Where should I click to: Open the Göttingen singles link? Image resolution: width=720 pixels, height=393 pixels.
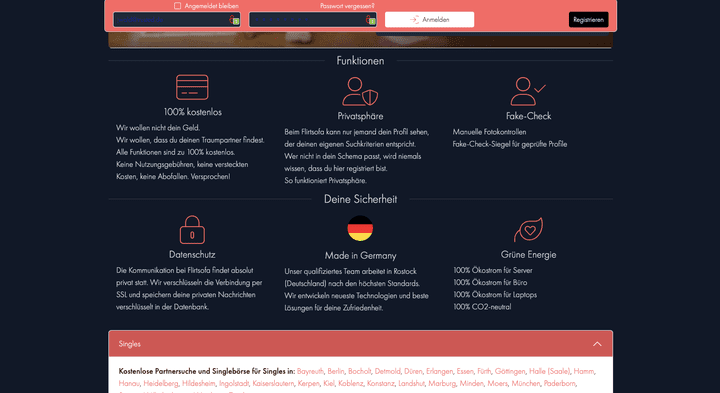tap(510, 371)
